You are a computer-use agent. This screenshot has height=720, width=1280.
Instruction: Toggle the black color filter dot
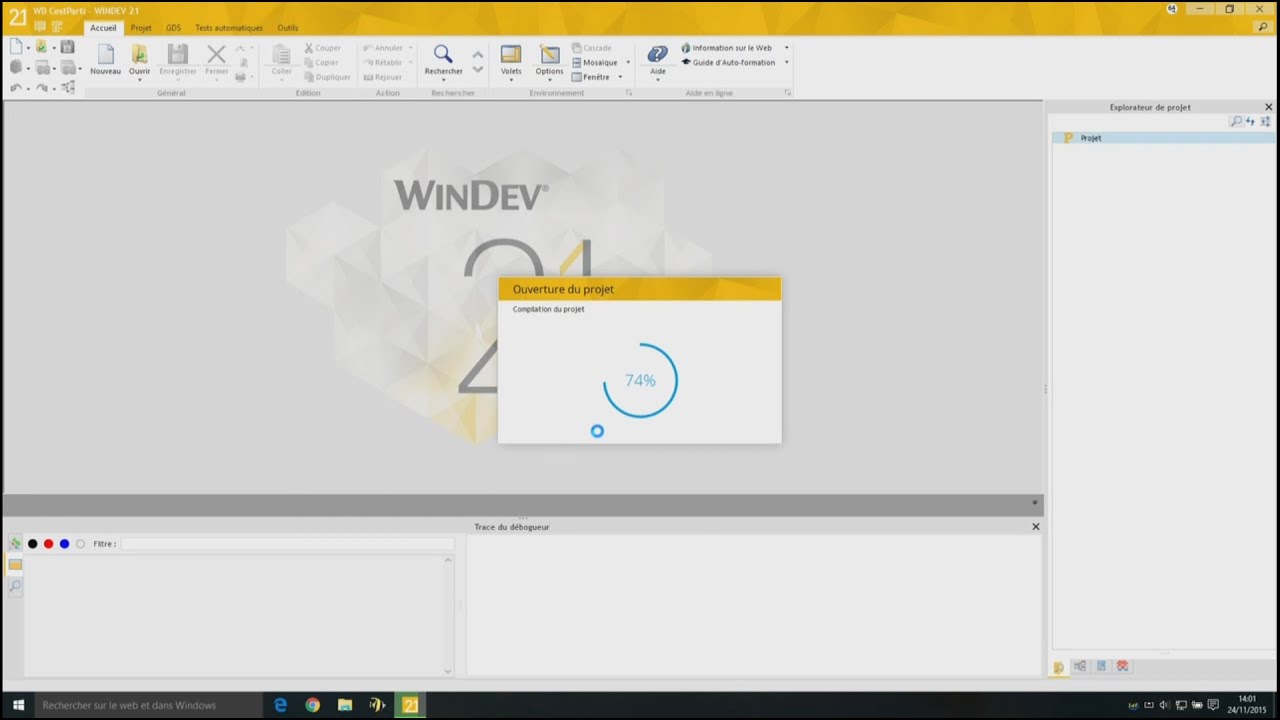click(32, 544)
